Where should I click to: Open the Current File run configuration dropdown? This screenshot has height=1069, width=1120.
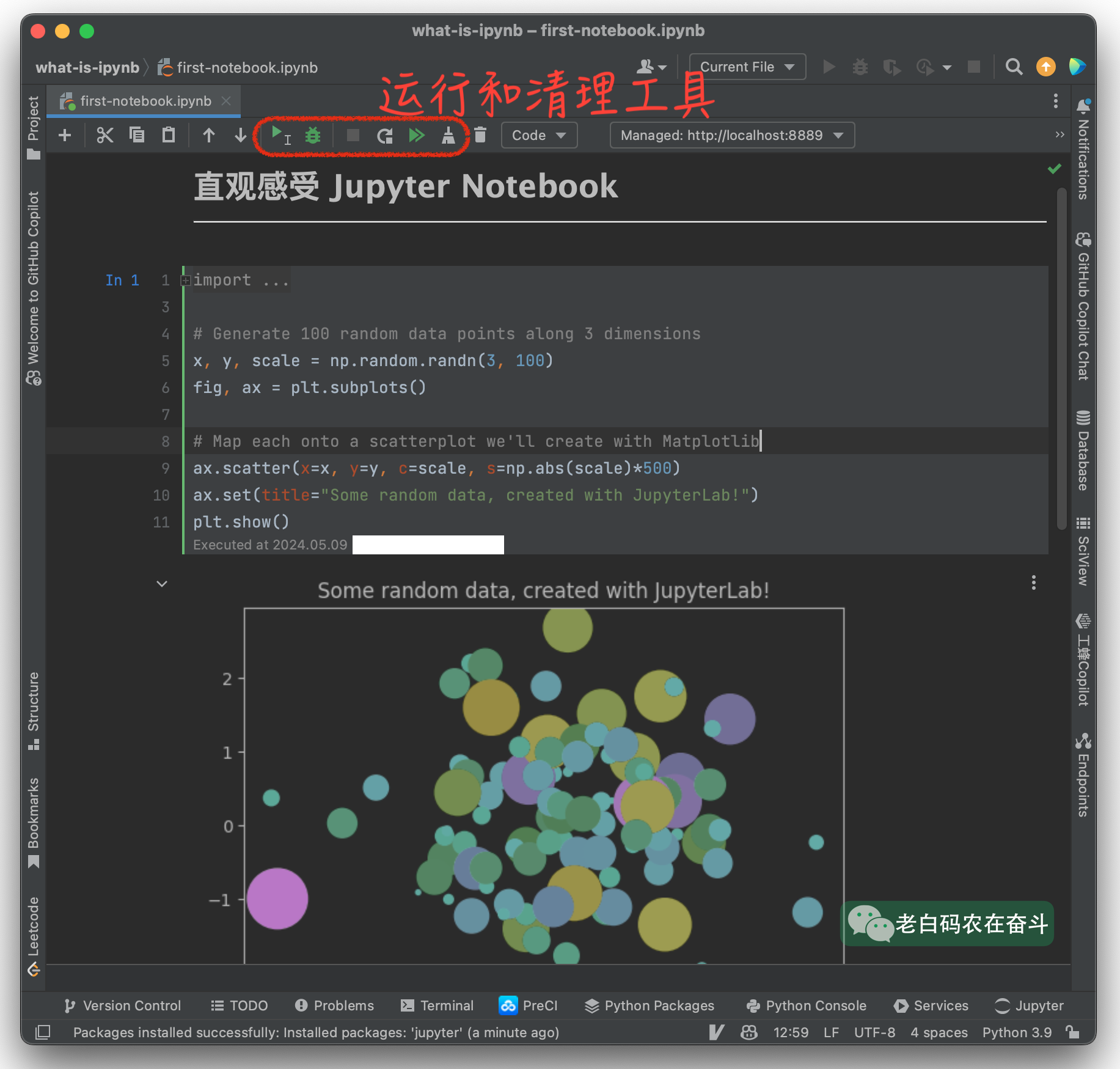tap(747, 67)
